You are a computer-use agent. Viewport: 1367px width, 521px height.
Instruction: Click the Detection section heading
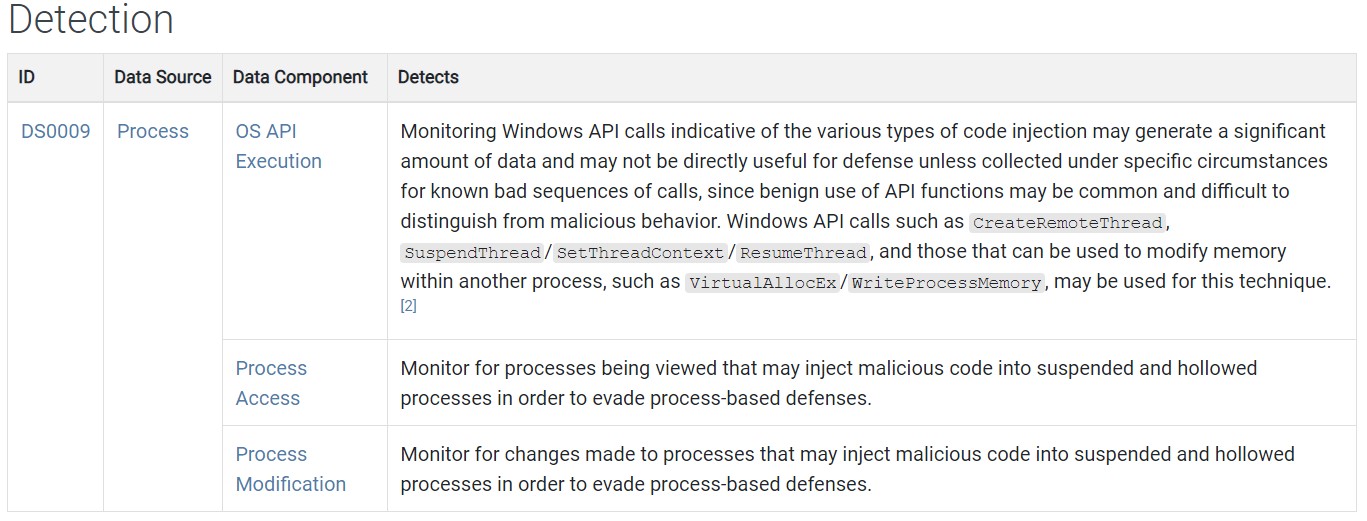coord(91,20)
